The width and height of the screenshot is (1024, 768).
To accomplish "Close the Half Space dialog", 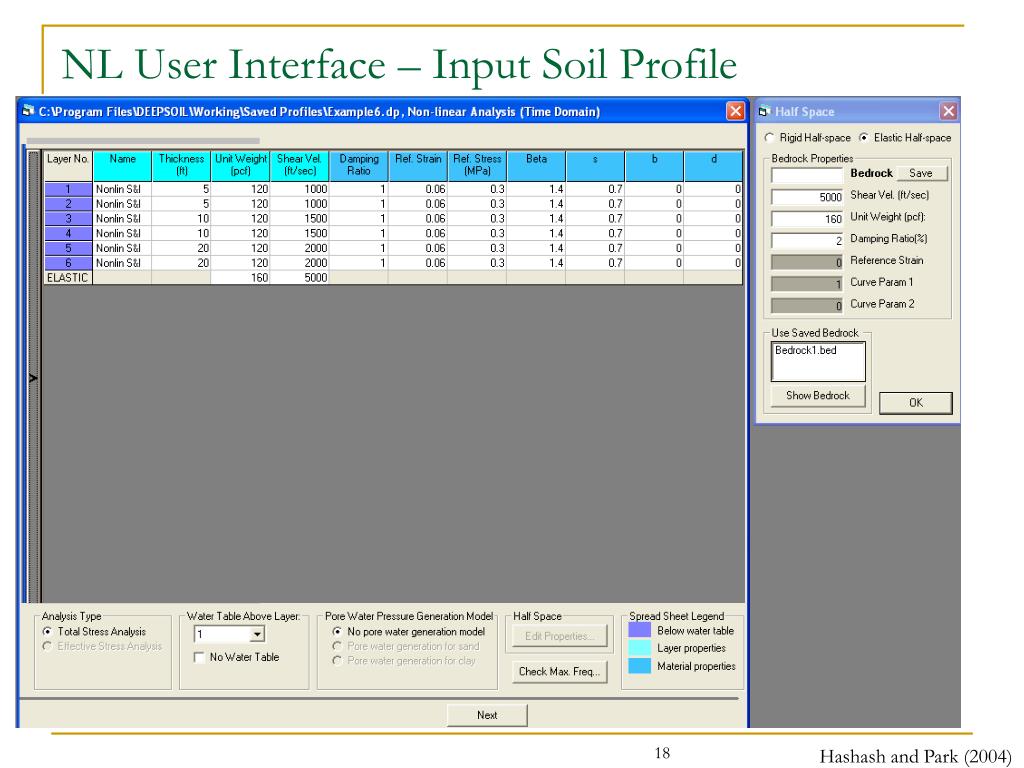I will tap(948, 112).
